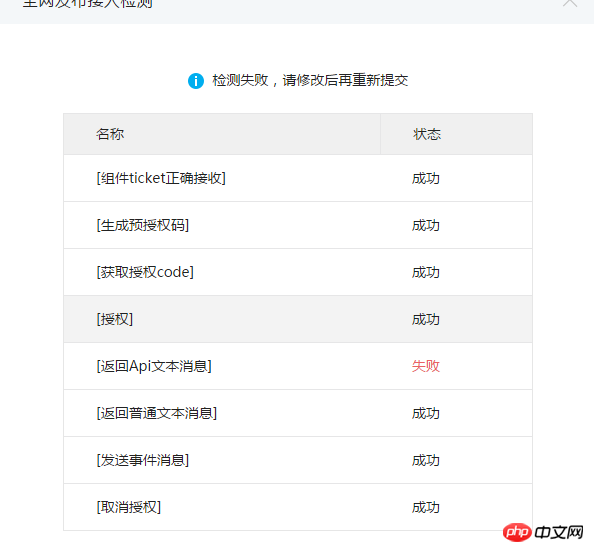Click the php中文网 logo watermark

click(543, 532)
